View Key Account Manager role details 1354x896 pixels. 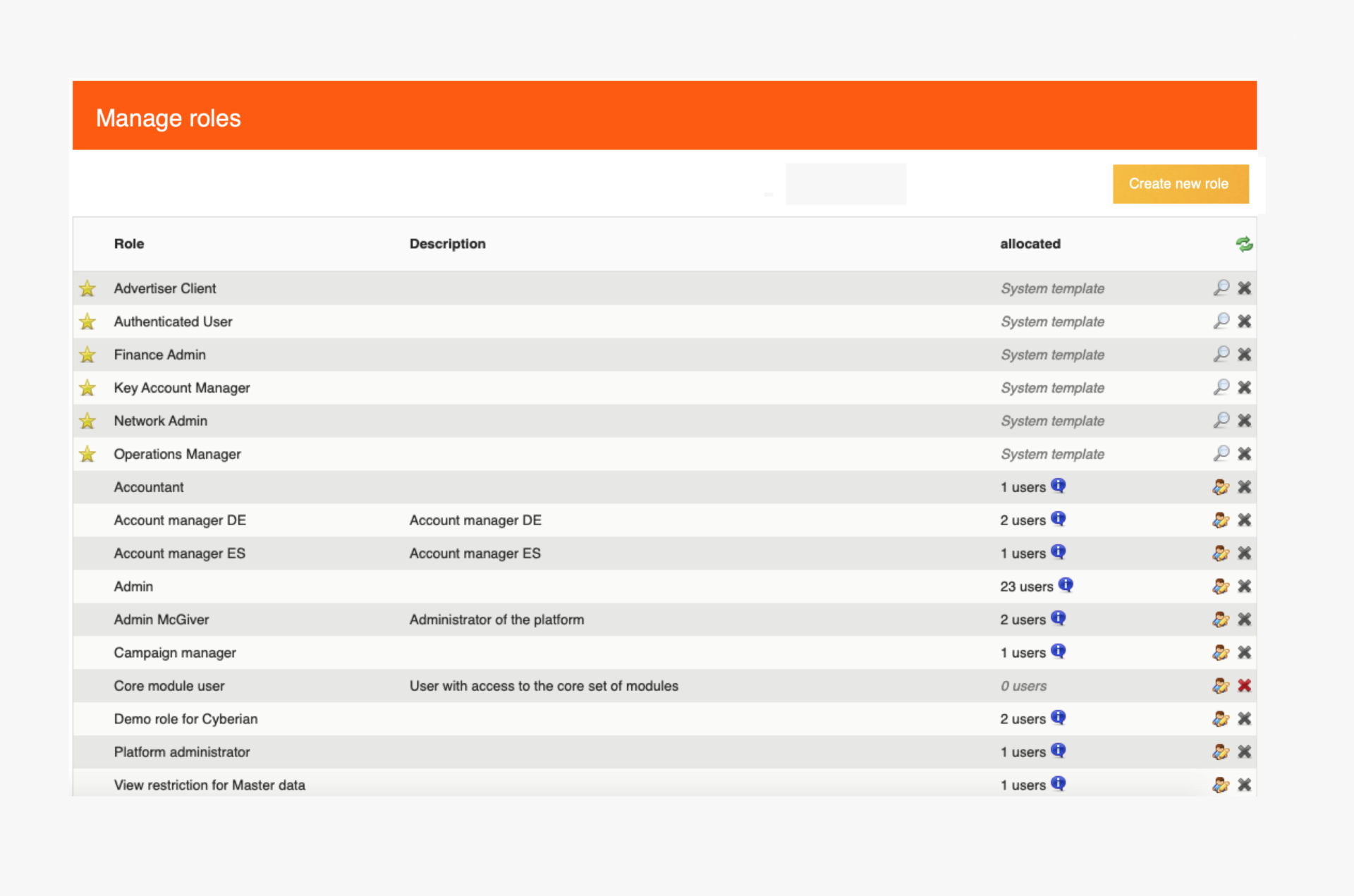point(1221,387)
